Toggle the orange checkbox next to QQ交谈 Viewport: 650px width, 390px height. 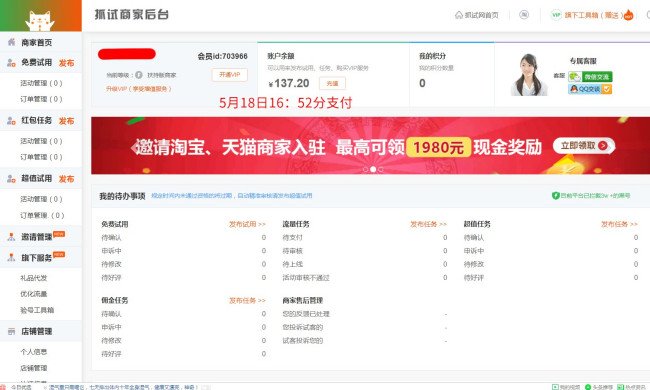607,89
